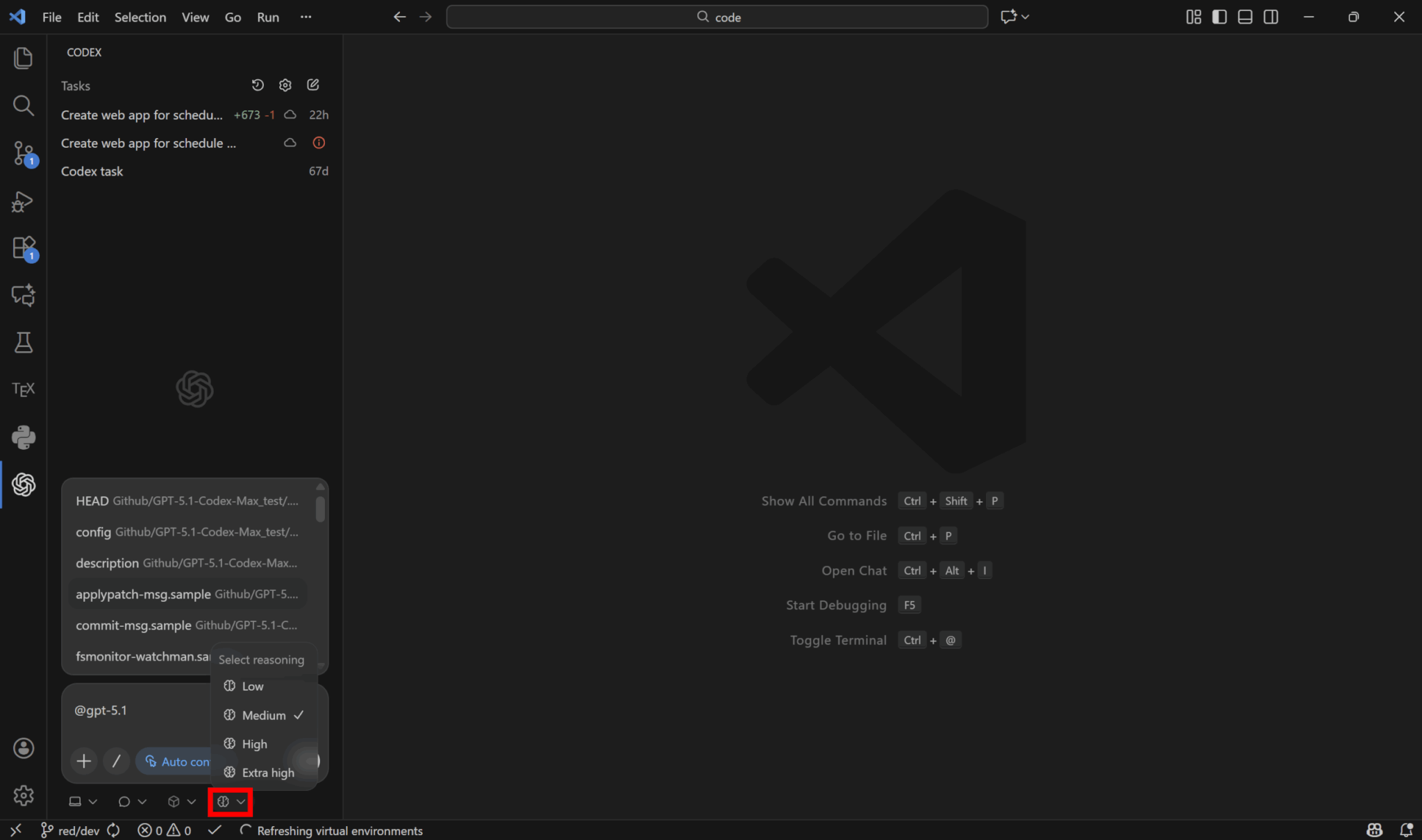1422x840 pixels.
Task: Open the local environment laptop dropdown
Action: tap(82, 802)
